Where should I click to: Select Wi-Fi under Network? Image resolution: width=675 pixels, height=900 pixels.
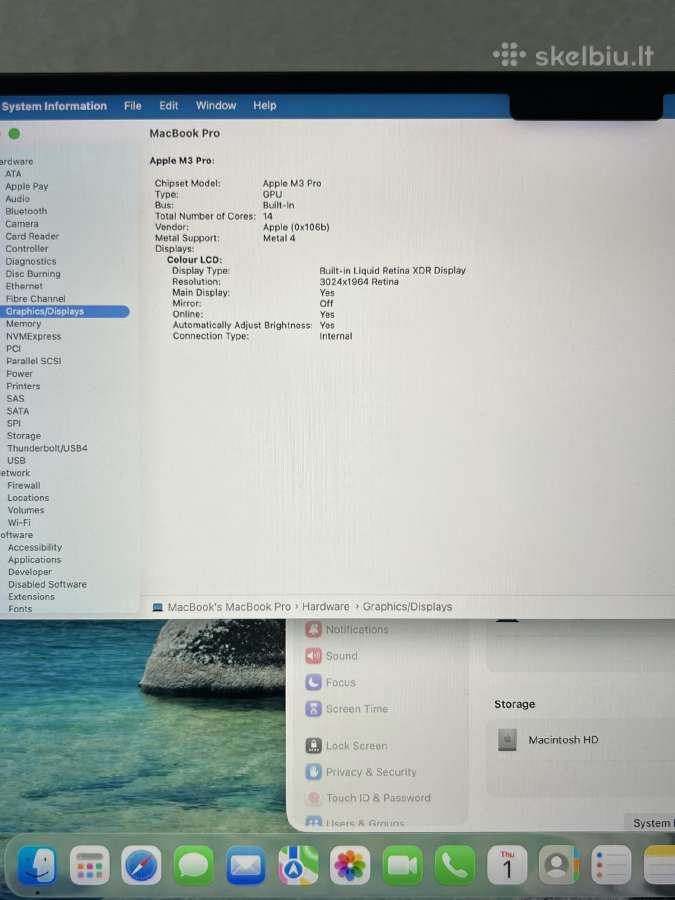(x=19, y=522)
